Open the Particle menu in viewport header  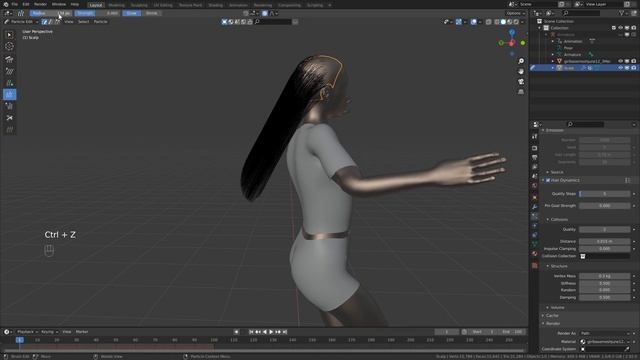[100, 22]
